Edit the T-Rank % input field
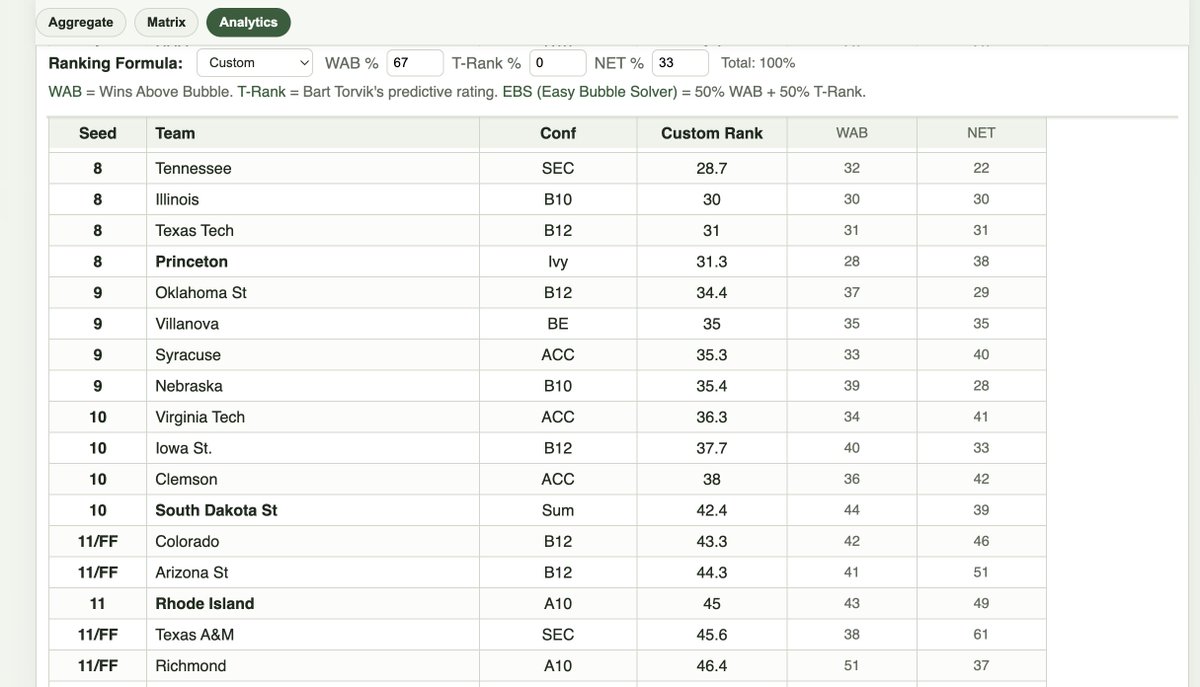The image size is (1200, 687). click(557, 63)
